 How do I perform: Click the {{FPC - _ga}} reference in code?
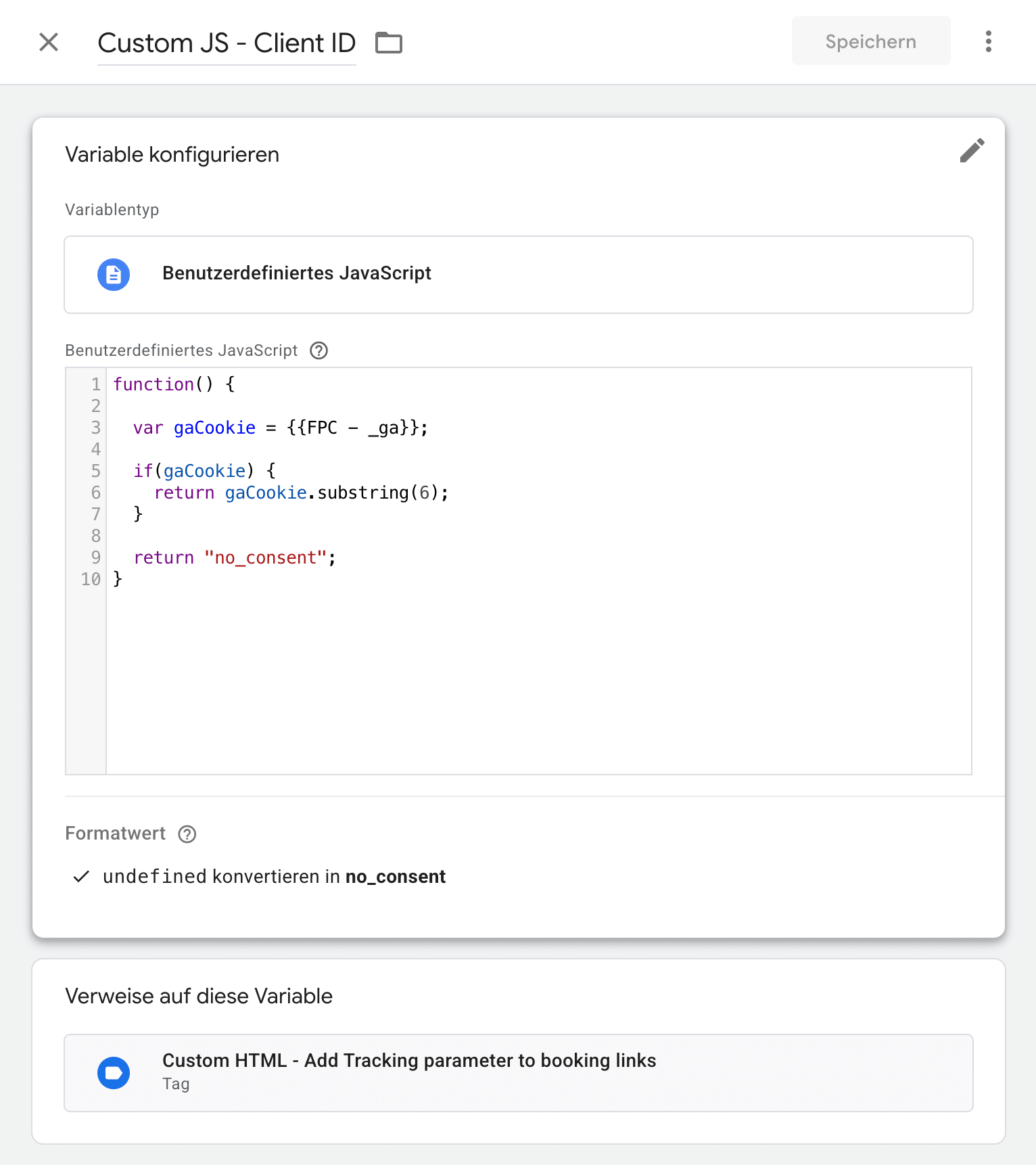356,428
